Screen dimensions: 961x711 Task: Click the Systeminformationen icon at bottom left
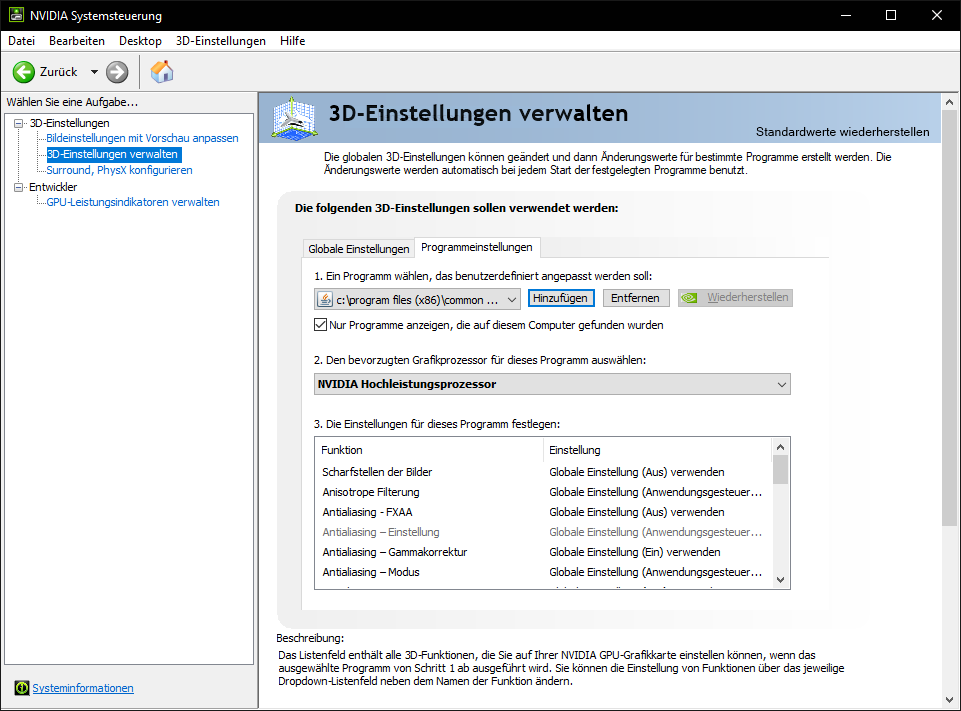pos(22,688)
